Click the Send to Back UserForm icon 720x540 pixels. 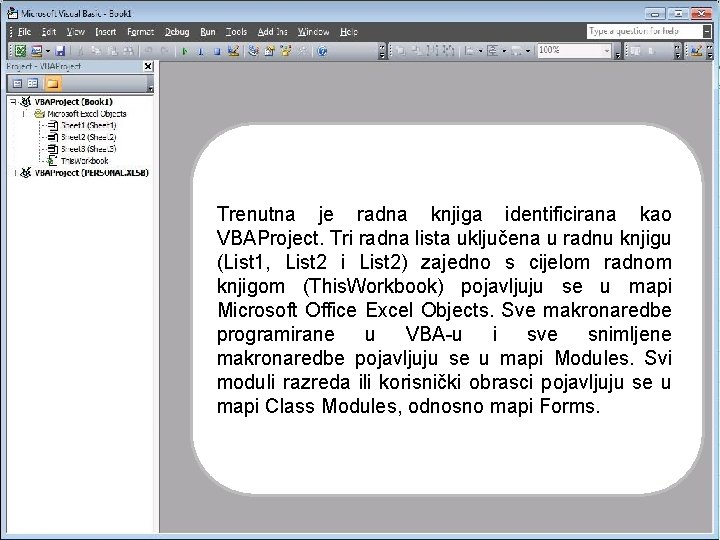click(416, 51)
